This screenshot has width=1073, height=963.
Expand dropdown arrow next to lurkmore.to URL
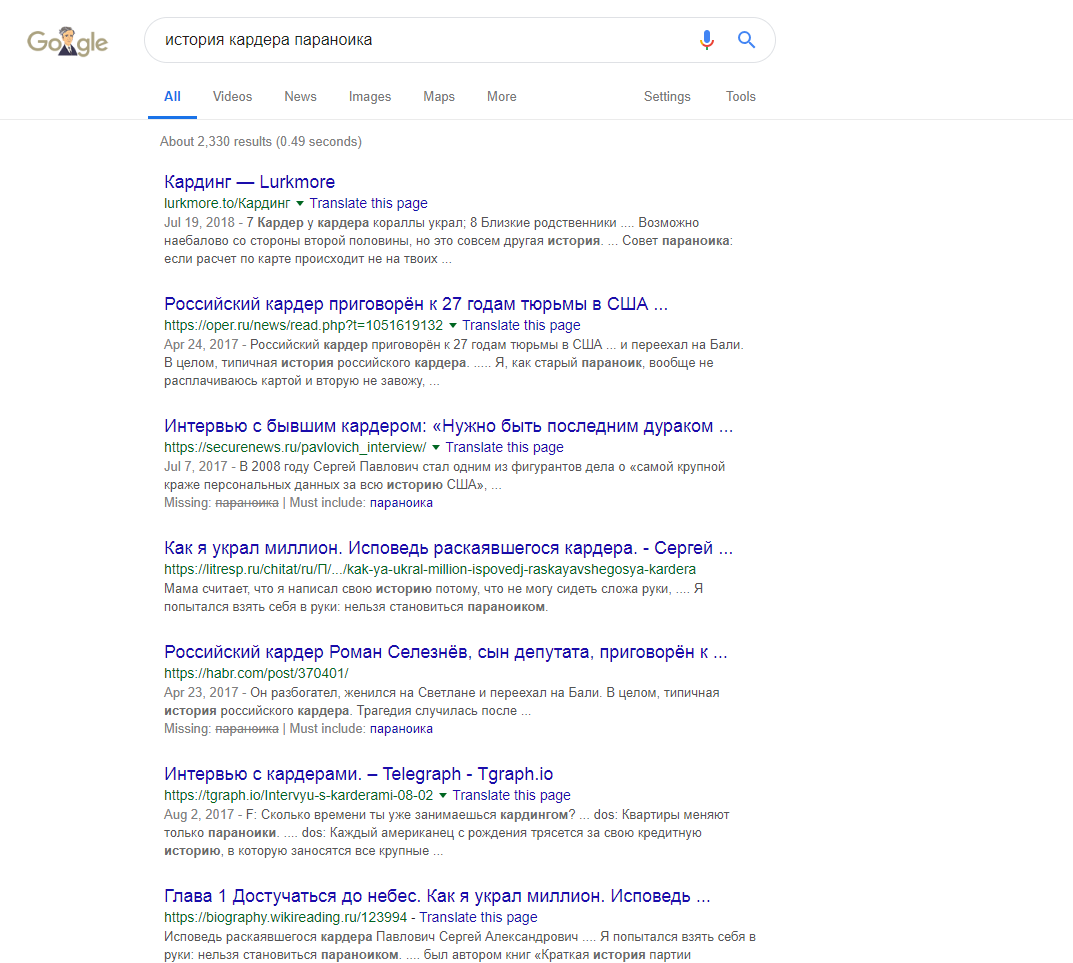[x=300, y=203]
